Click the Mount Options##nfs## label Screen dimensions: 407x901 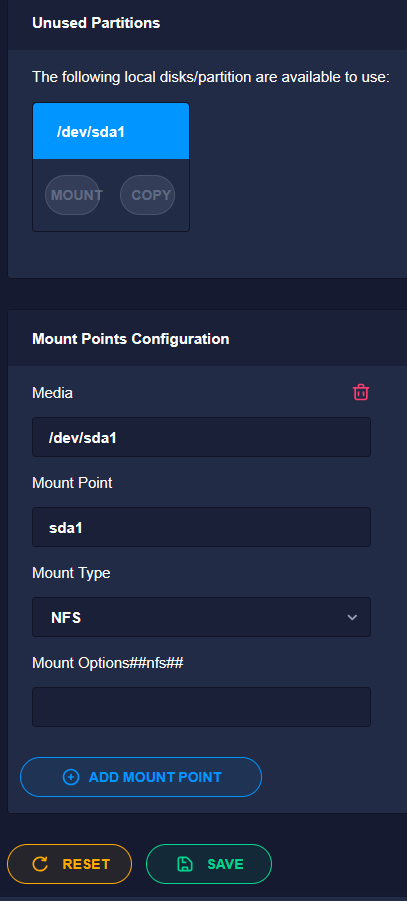tap(107, 663)
